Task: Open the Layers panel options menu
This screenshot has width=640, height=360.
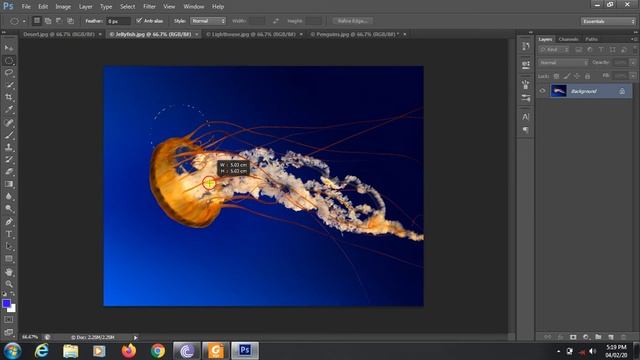Action: [x=633, y=39]
